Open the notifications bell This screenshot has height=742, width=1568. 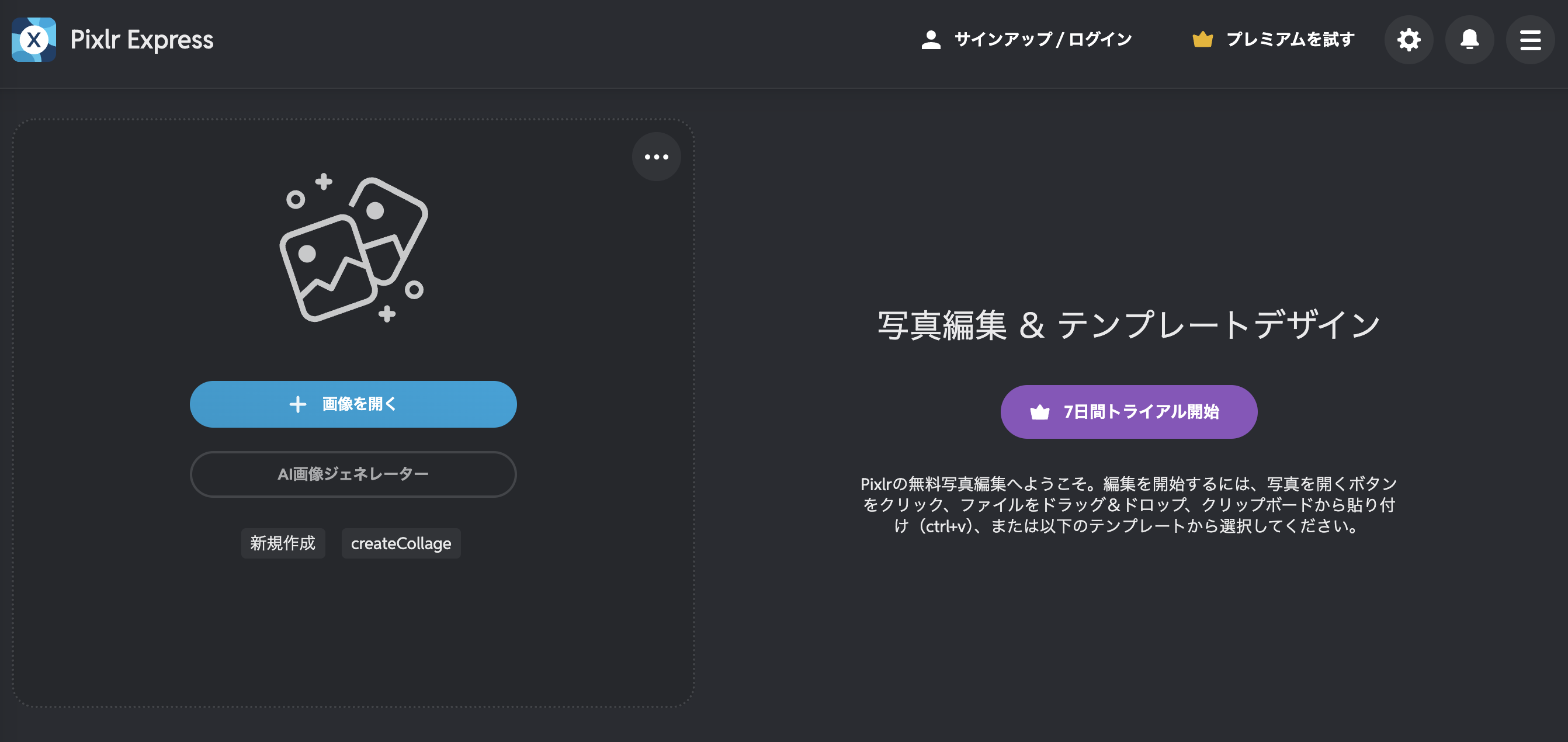coord(1469,40)
